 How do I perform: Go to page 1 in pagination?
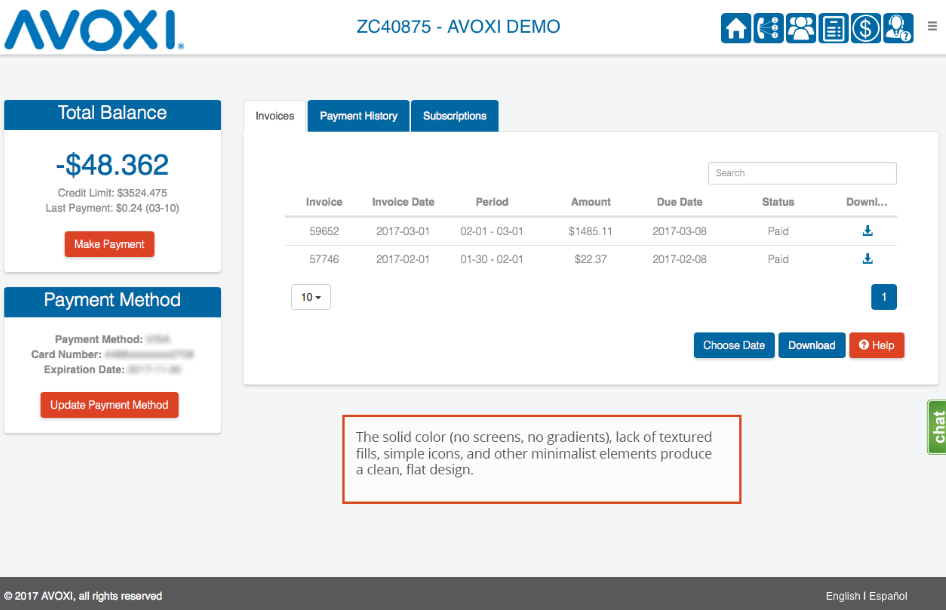click(x=884, y=297)
